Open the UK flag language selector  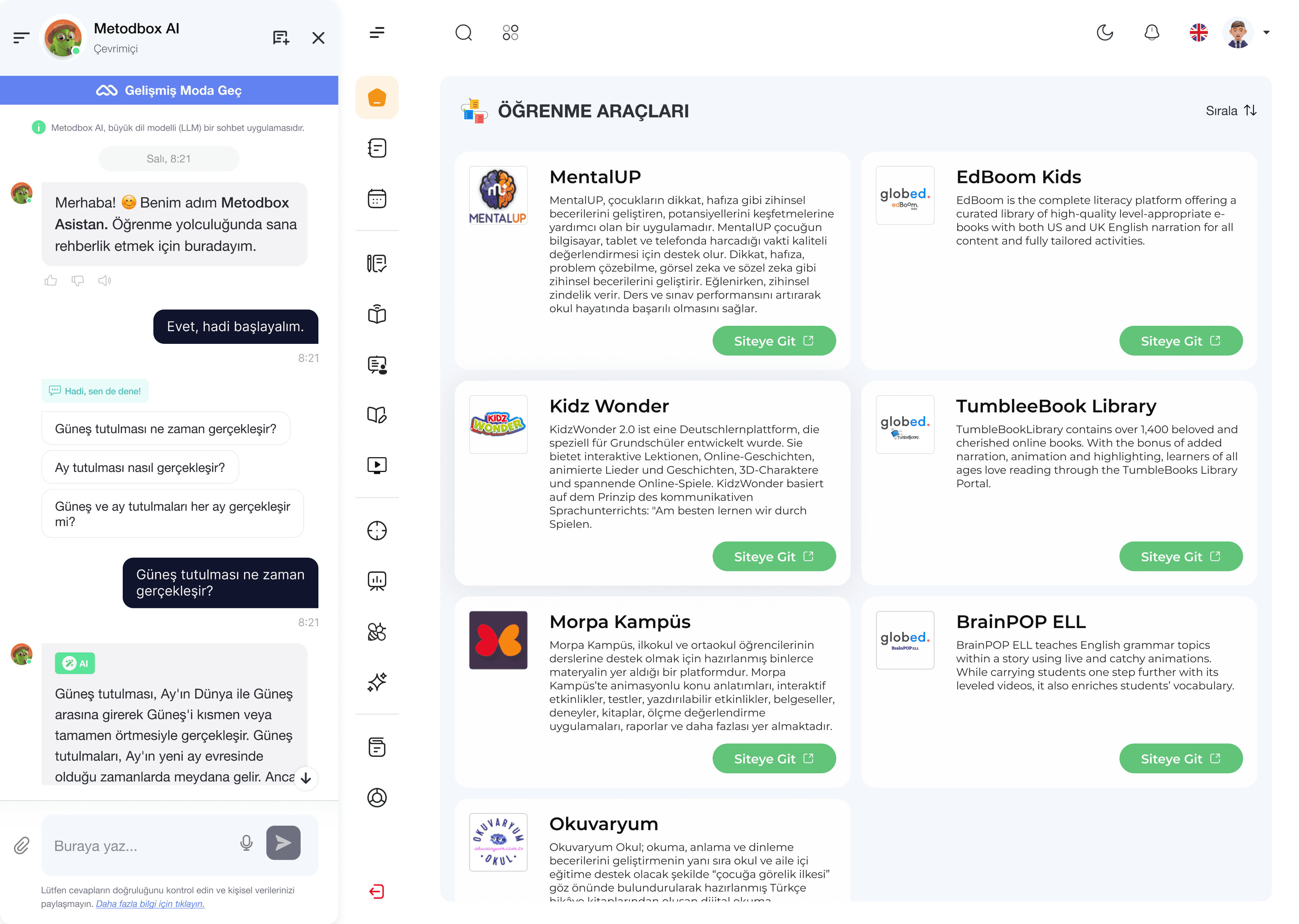[1198, 33]
